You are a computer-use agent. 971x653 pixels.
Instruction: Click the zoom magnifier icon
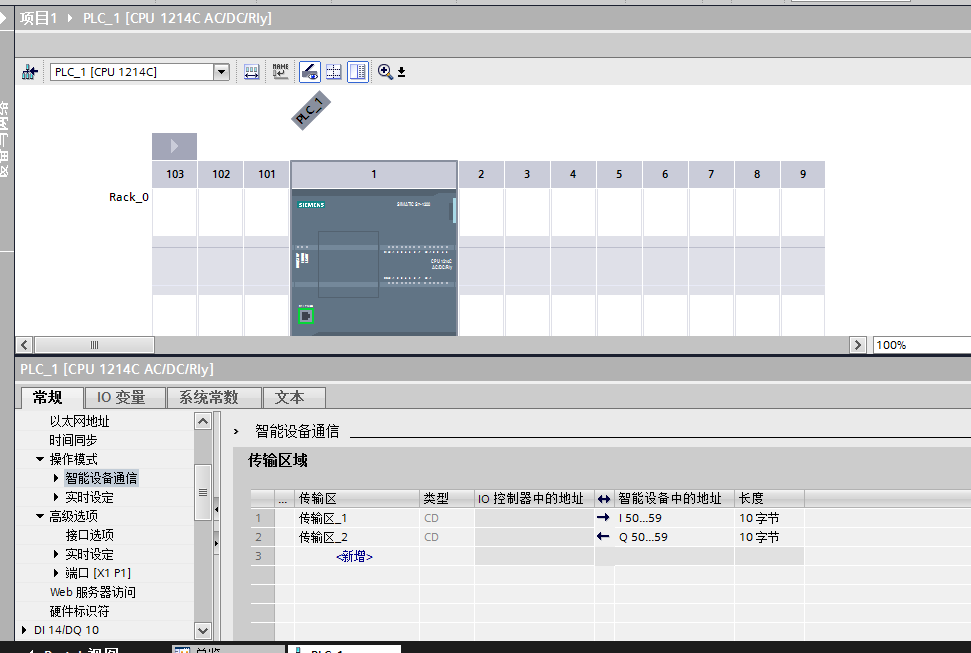pos(385,72)
